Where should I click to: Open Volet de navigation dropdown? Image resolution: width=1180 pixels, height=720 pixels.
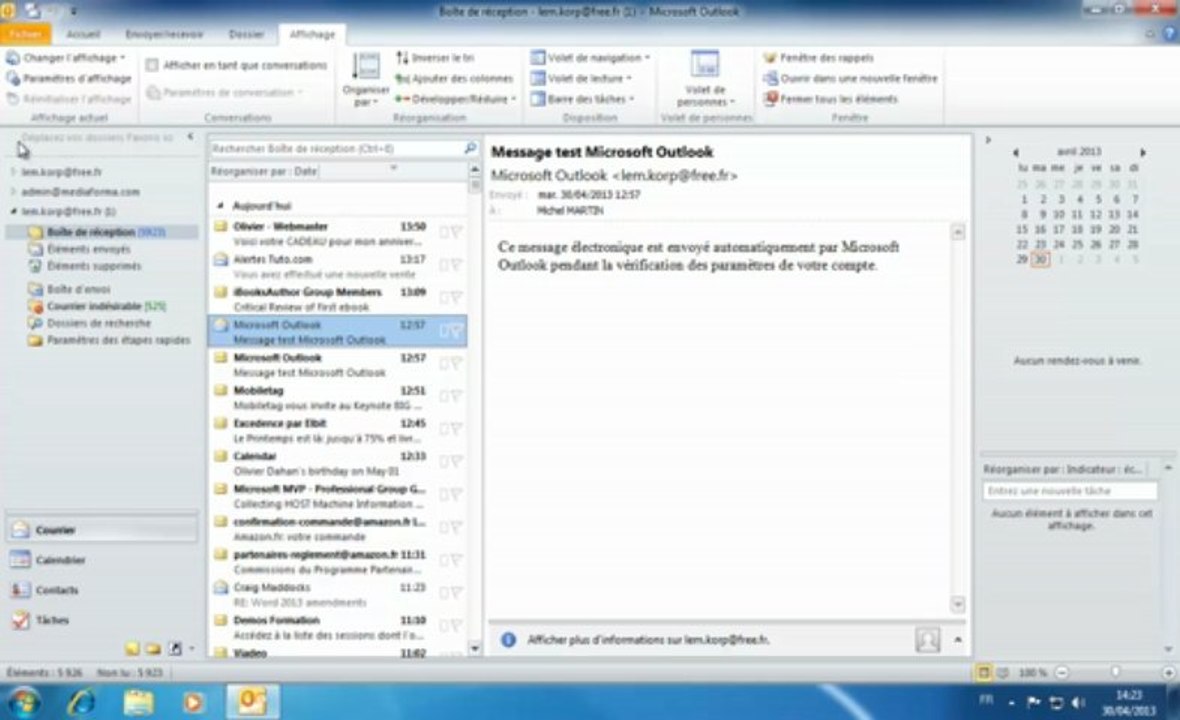tap(590, 58)
